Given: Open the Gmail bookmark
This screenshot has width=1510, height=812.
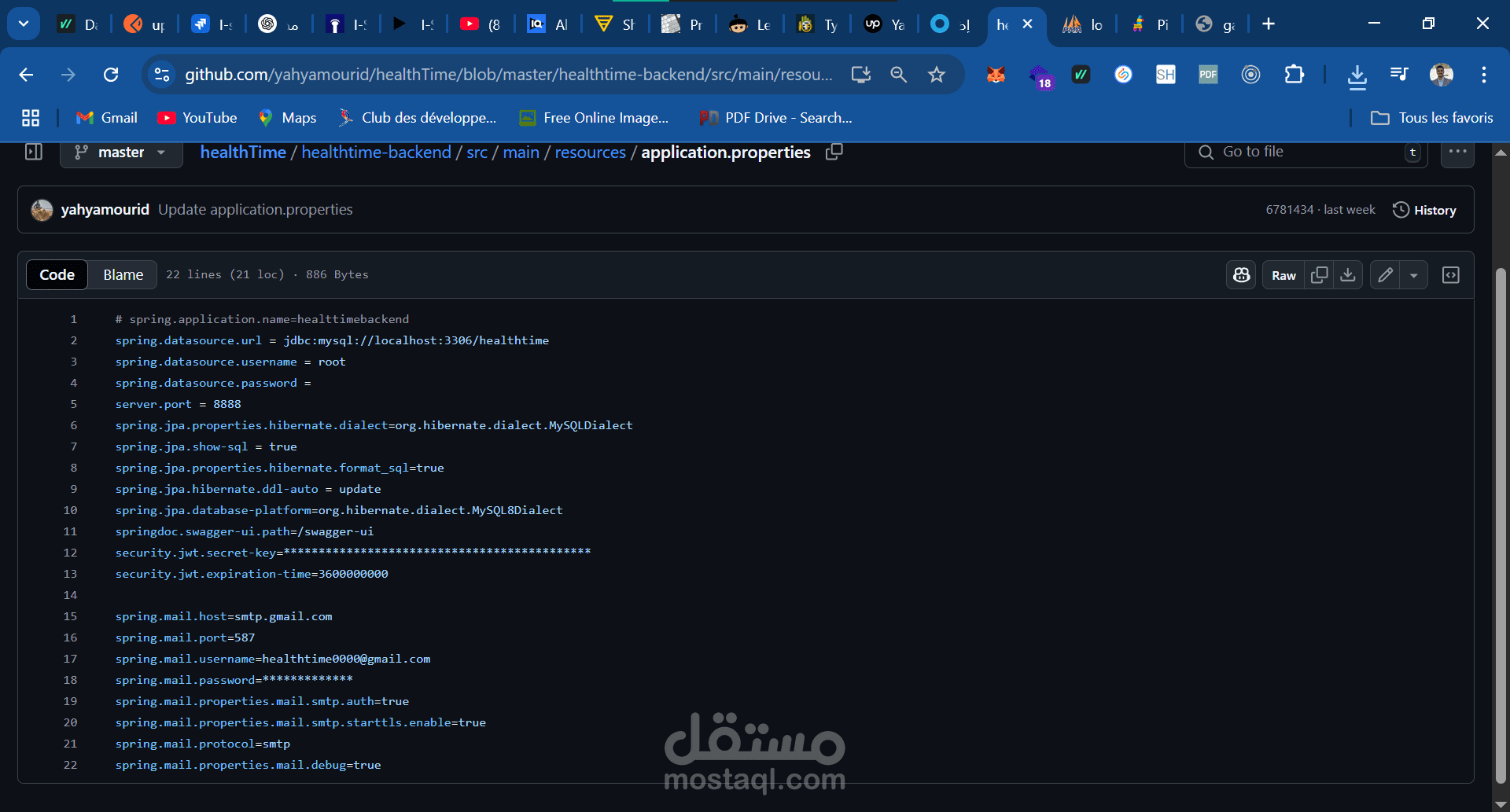Looking at the screenshot, I should coord(107,118).
